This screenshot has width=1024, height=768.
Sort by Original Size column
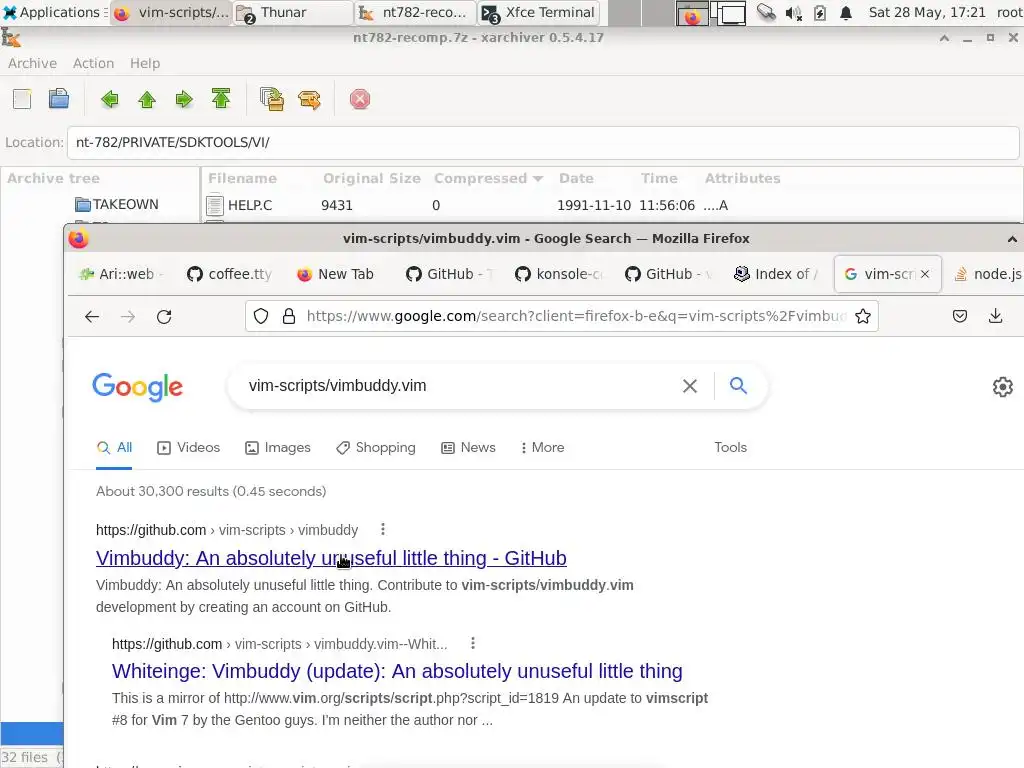pyautogui.click(x=372, y=178)
